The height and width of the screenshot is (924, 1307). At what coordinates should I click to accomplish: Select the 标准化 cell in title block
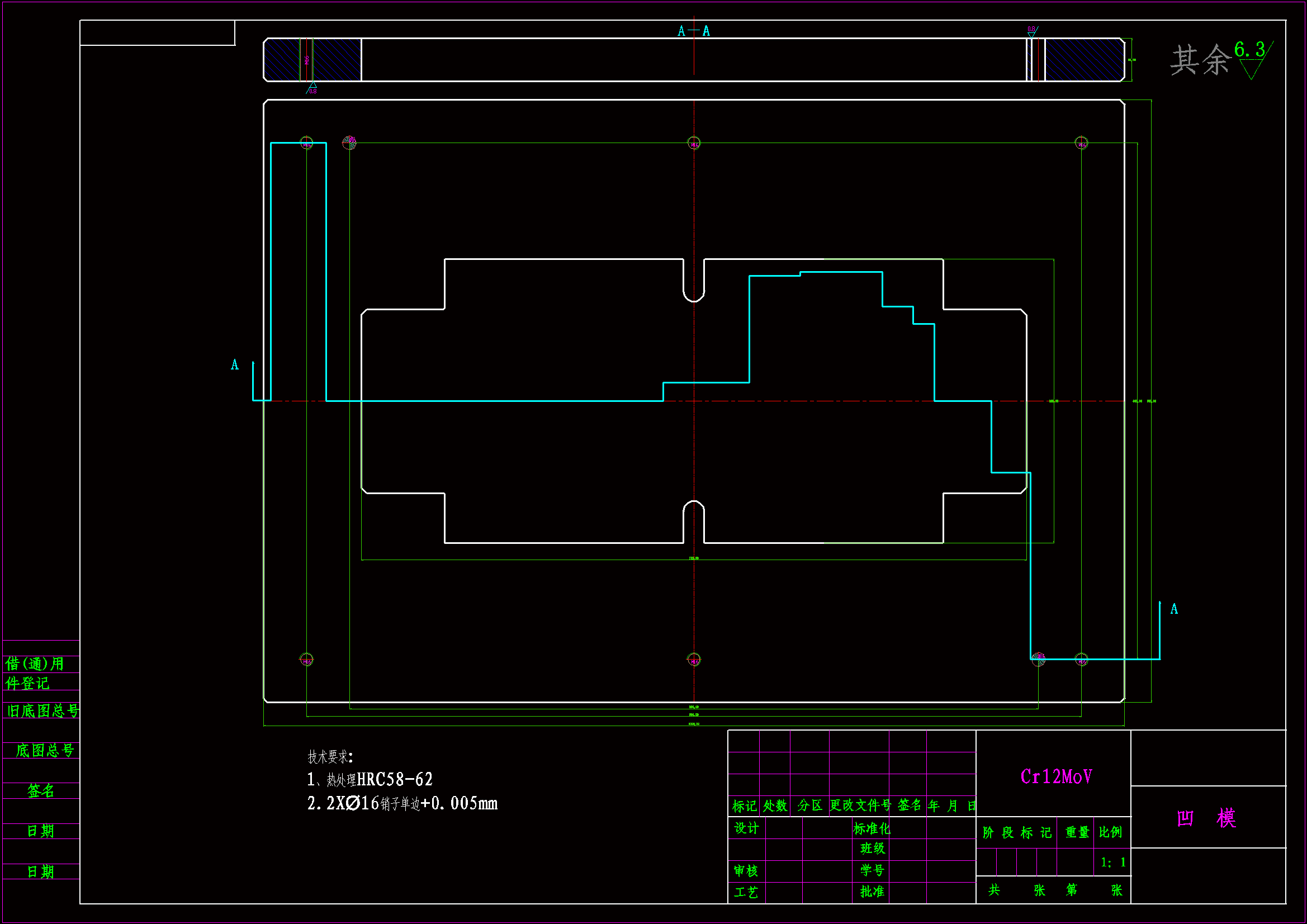click(871, 828)
